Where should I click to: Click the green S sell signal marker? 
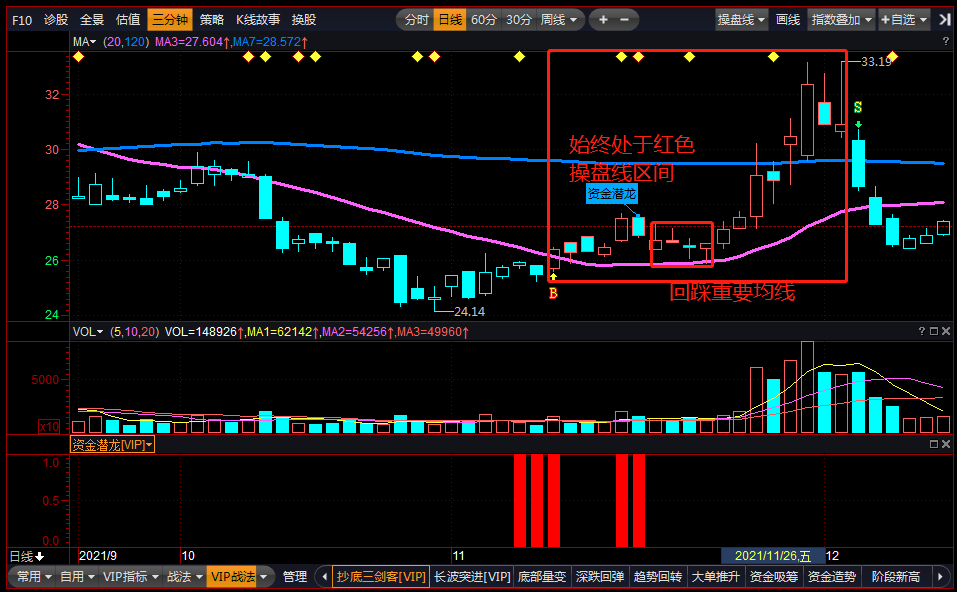click(x=858, y=107)
